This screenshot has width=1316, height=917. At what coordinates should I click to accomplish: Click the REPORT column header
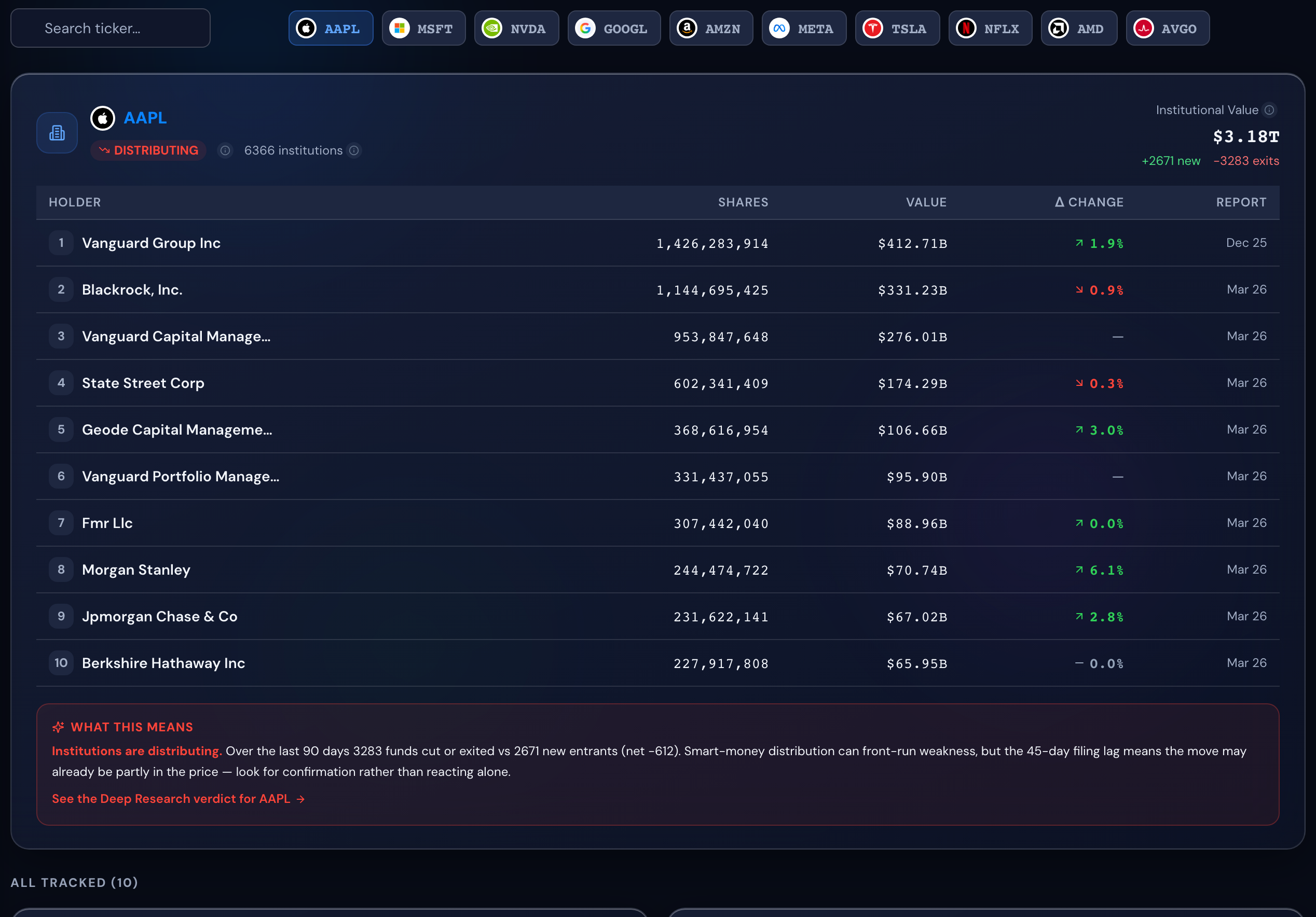tap(1241, 202)
